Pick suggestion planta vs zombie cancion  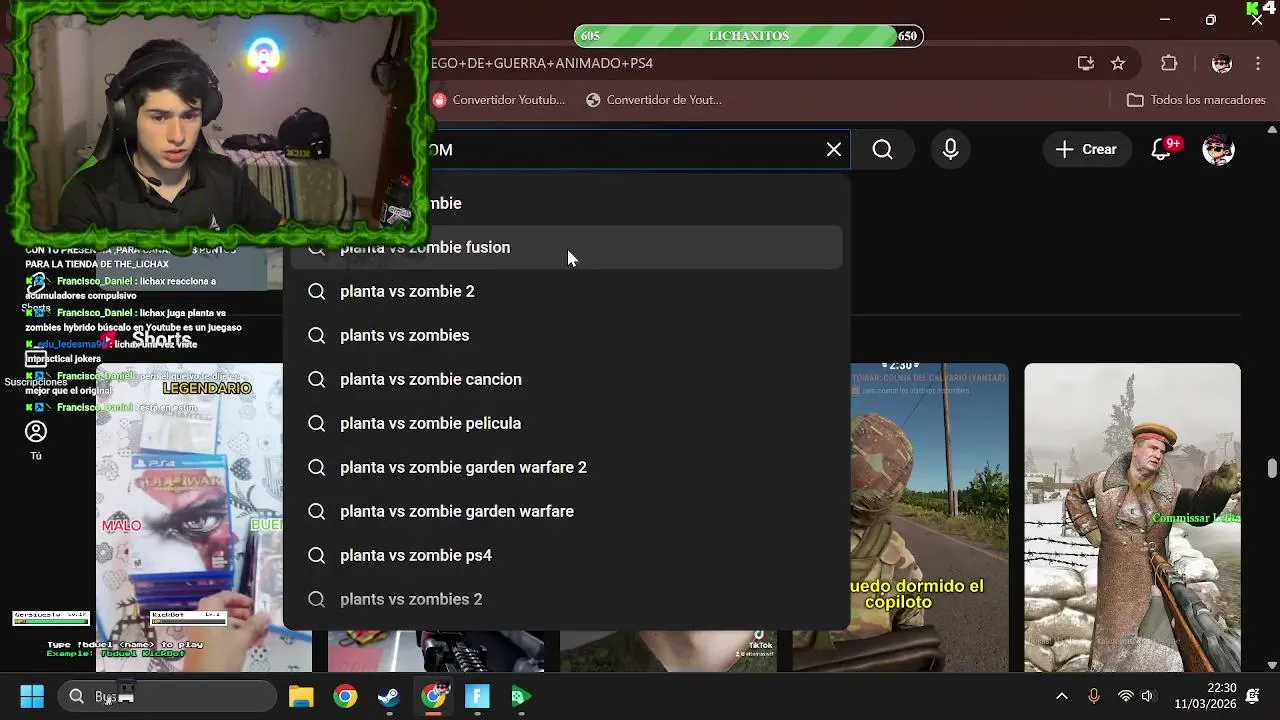click(567, 379)
